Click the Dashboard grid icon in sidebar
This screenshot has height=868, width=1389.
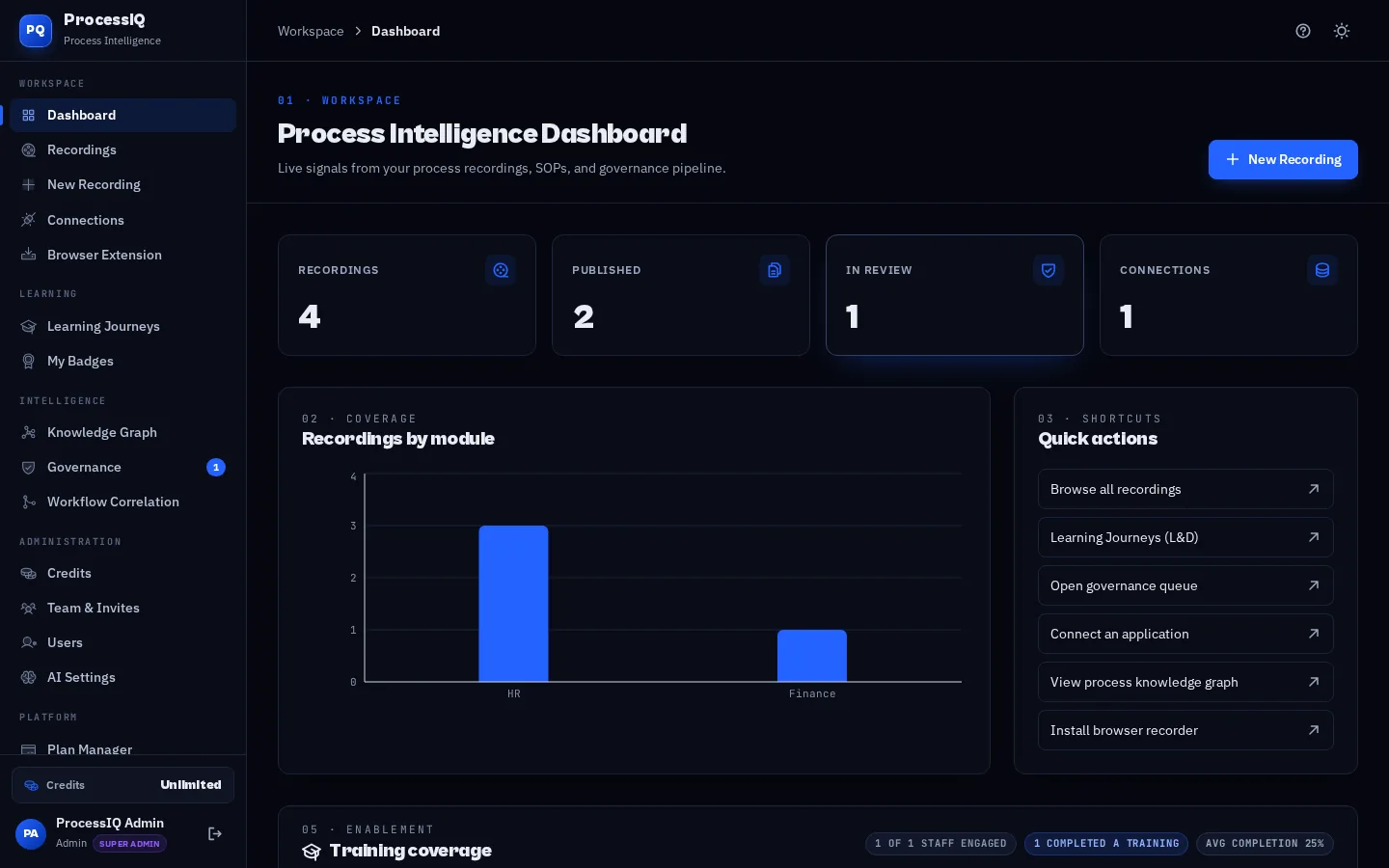coord(29,115)
